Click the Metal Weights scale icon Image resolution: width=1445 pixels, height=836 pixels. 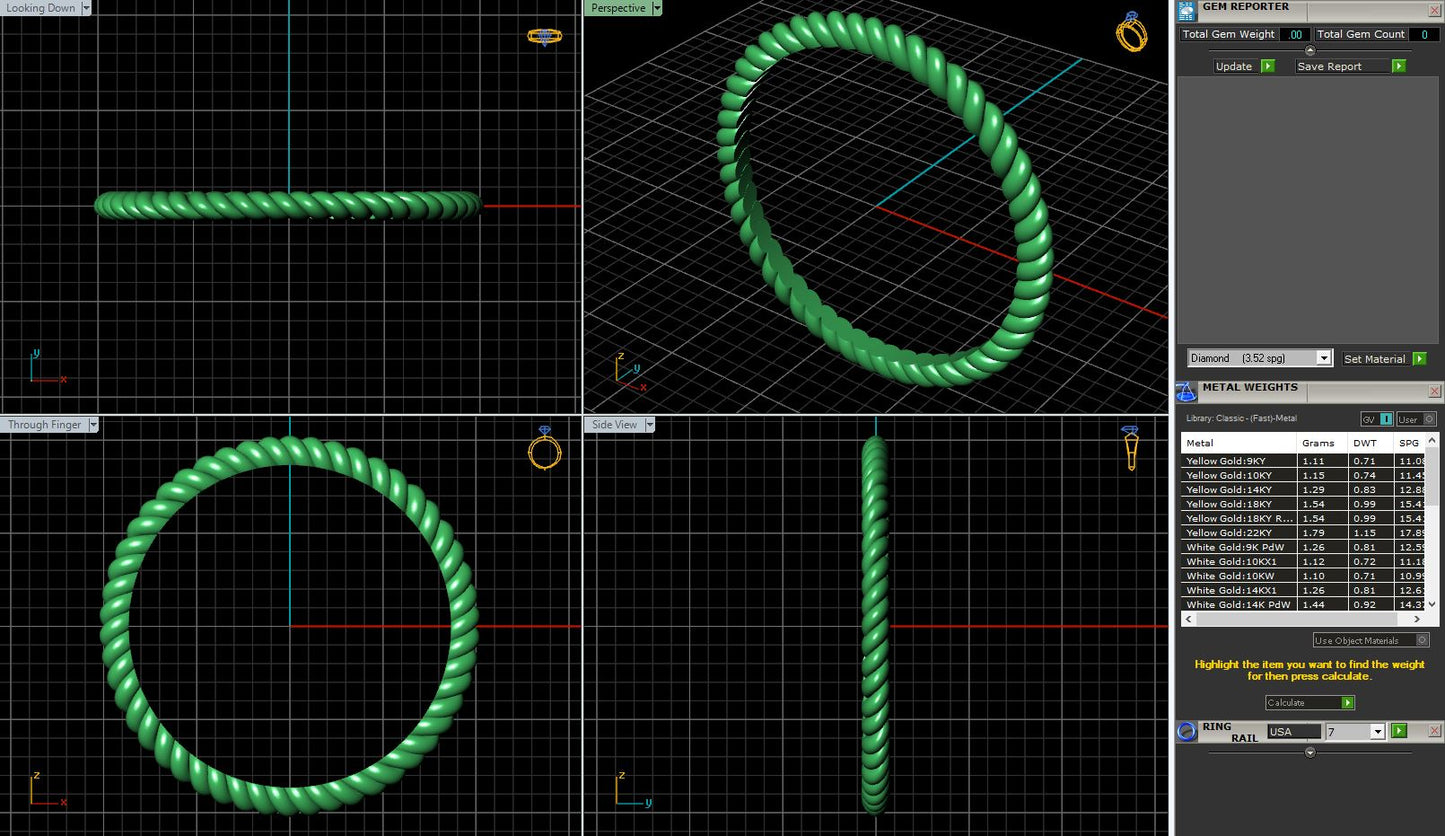point(1186,391)
